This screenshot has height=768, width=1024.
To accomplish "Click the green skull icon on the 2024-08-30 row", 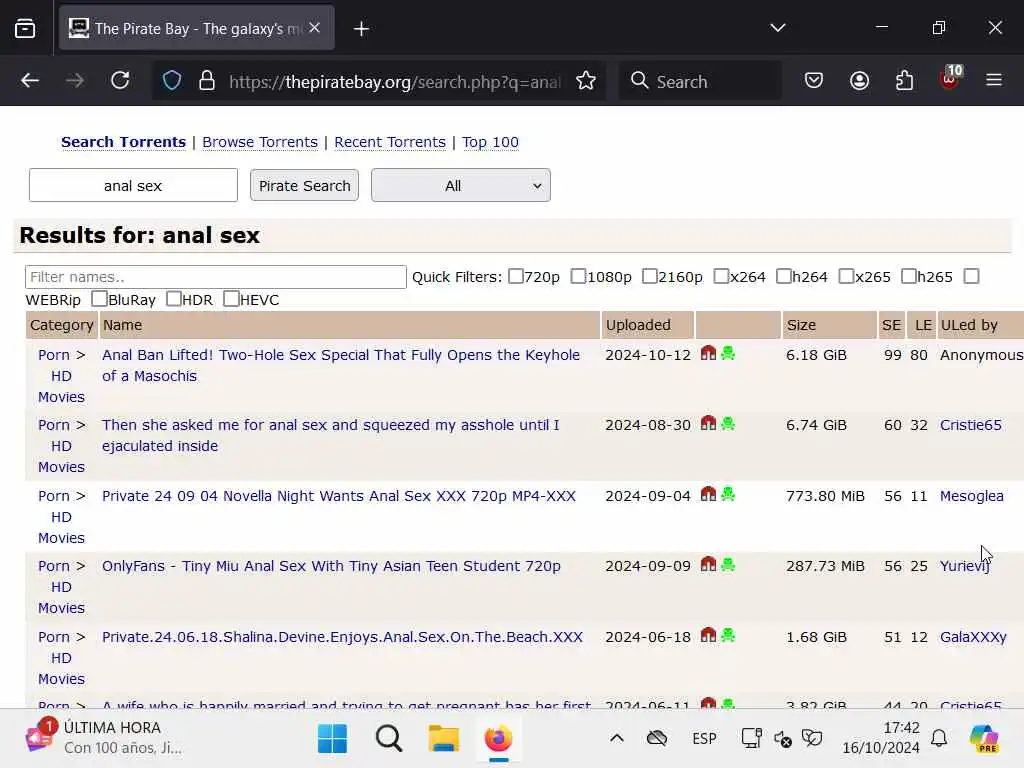I will pyautogui.click(x=728, y=424).
